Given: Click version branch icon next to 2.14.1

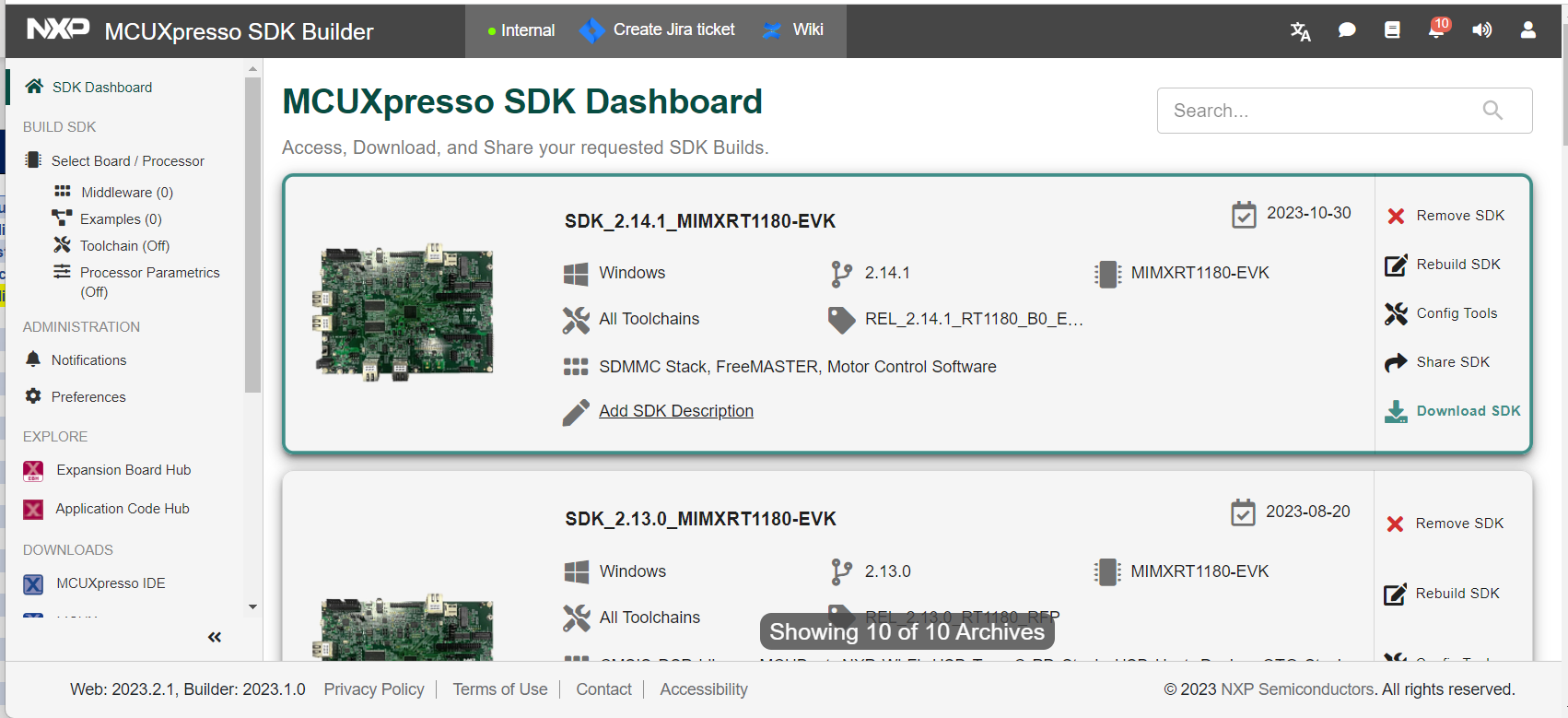Looking at the screenshot, I should (841, 274).
